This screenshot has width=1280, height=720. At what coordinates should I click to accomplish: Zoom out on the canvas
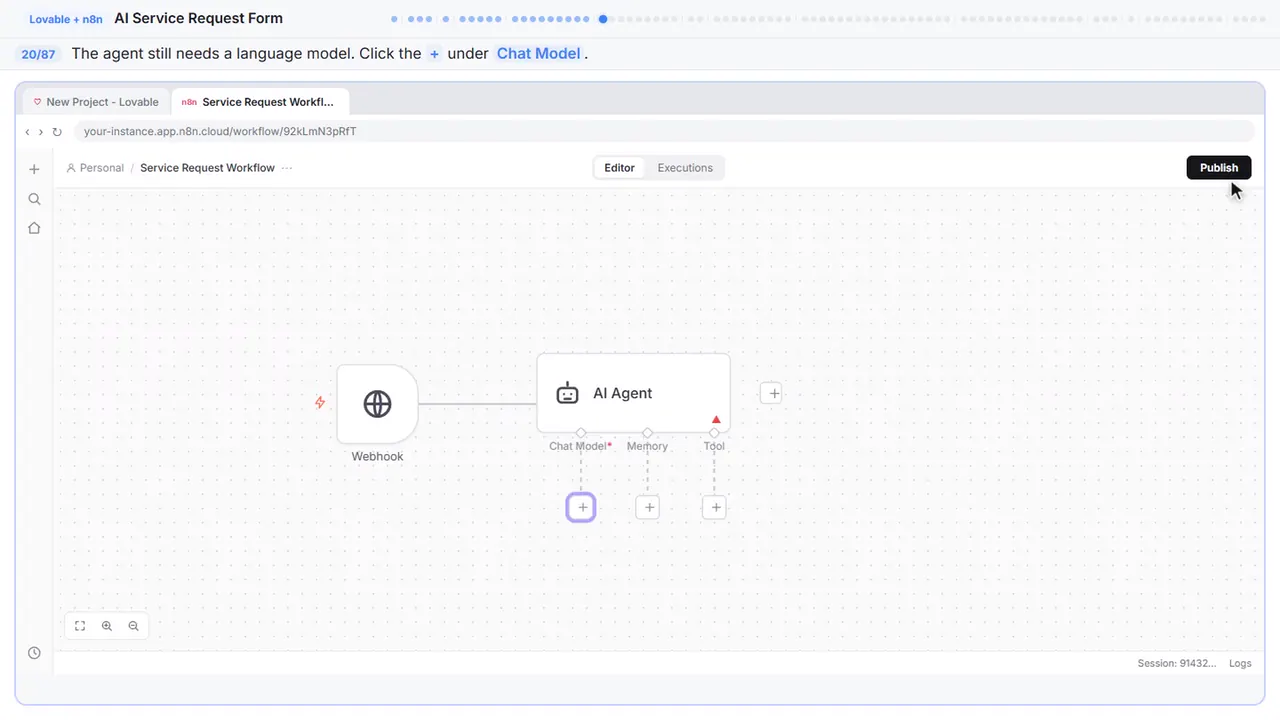(x=133, y=626)
